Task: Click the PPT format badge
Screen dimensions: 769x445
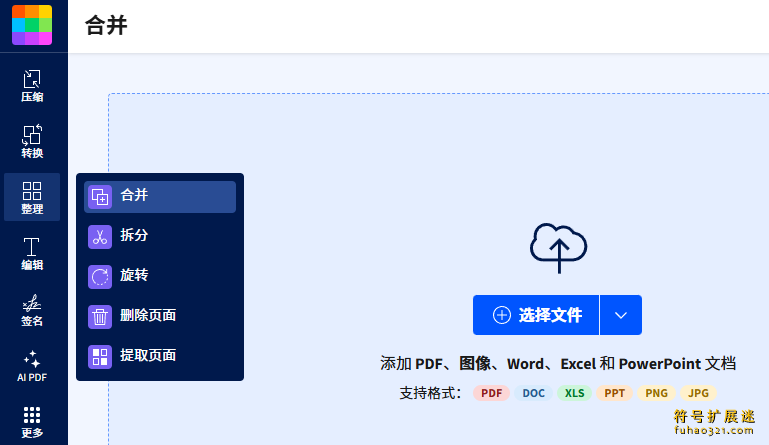Action: (615, 393)
